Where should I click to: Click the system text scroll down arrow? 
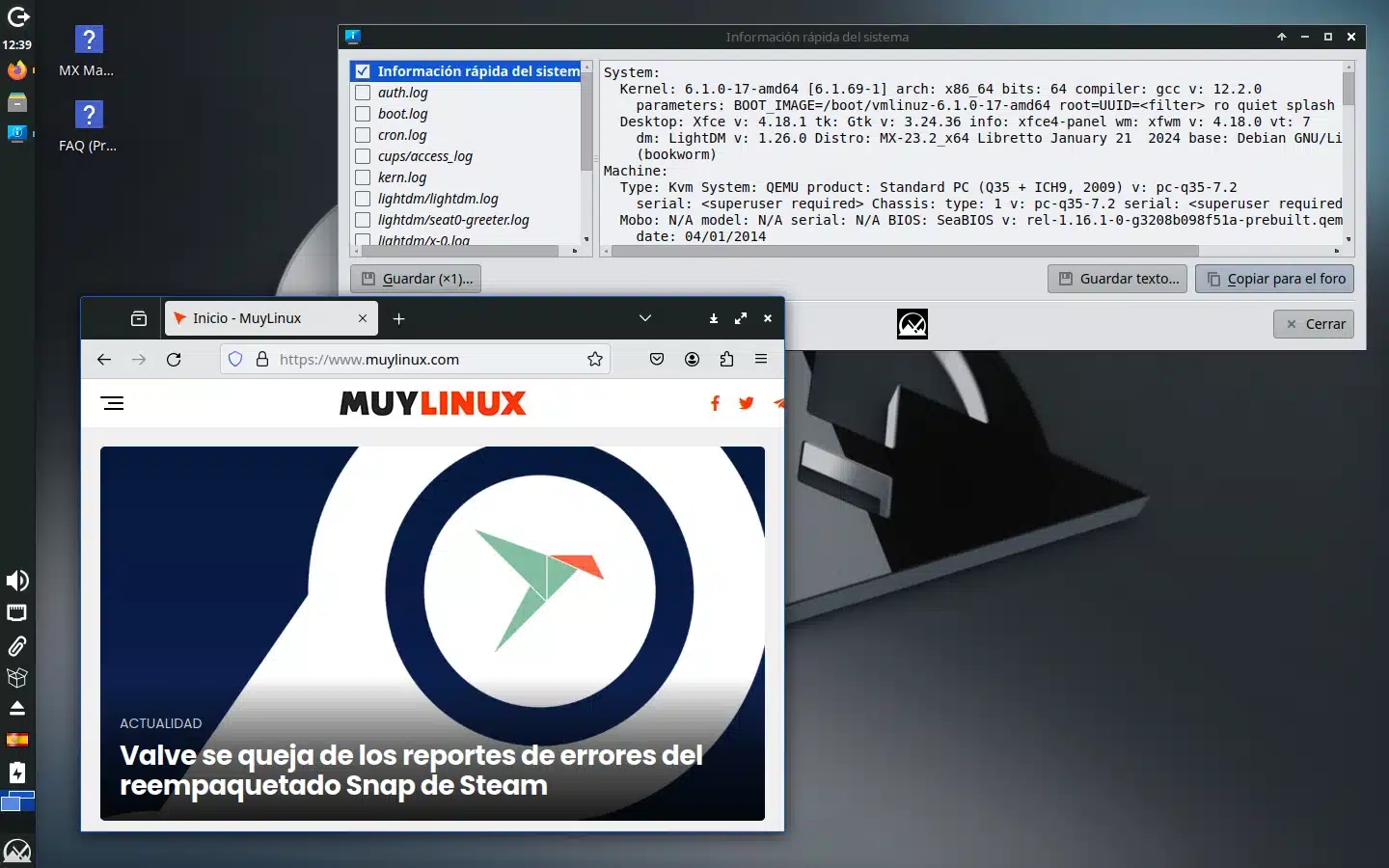1348,238
